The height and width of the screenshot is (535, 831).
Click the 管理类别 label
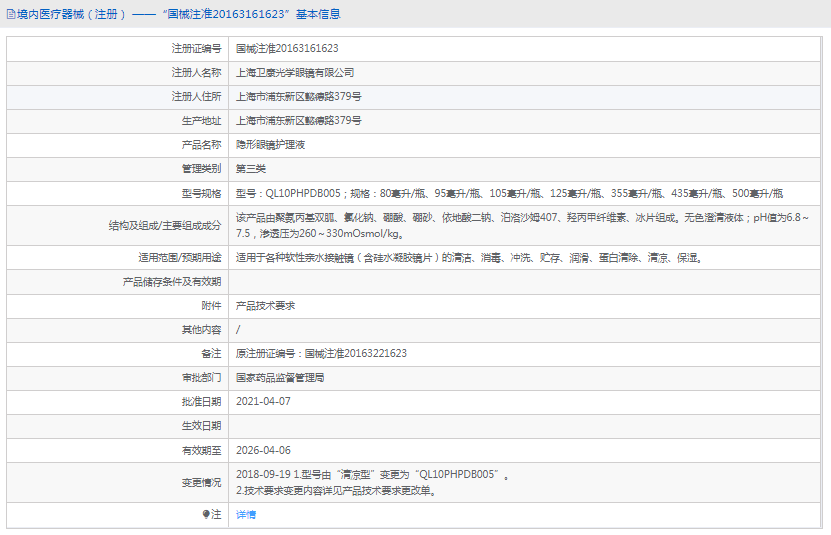tap(201, 169)
